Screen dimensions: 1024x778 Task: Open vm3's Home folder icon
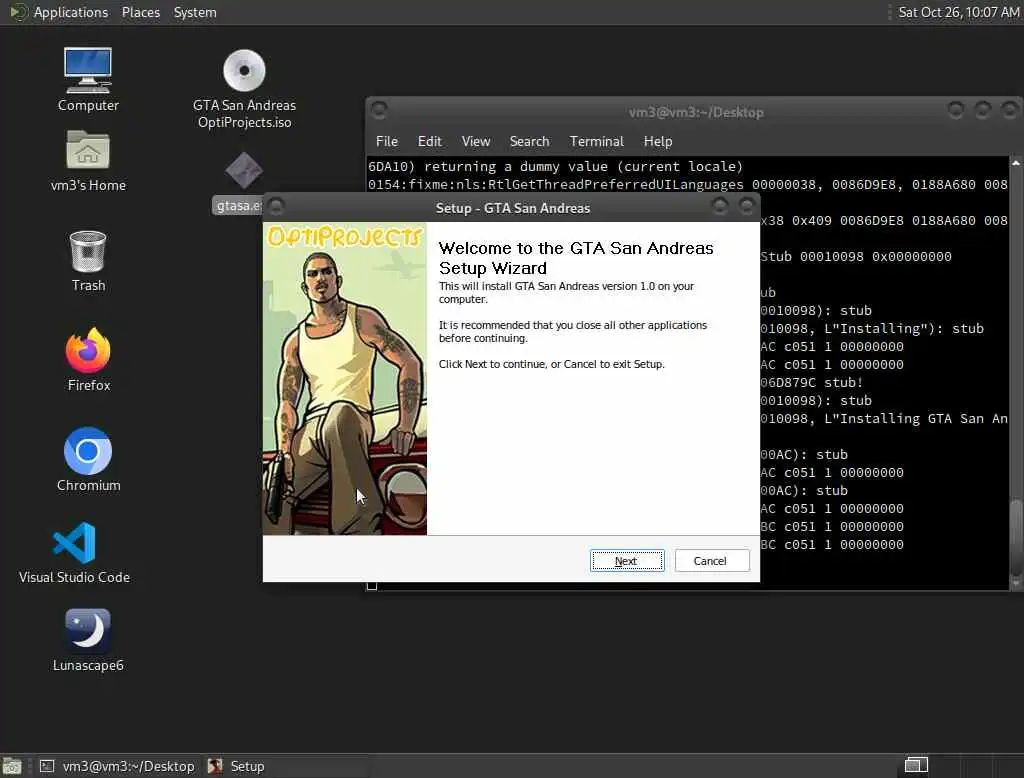tap(88, 161)
